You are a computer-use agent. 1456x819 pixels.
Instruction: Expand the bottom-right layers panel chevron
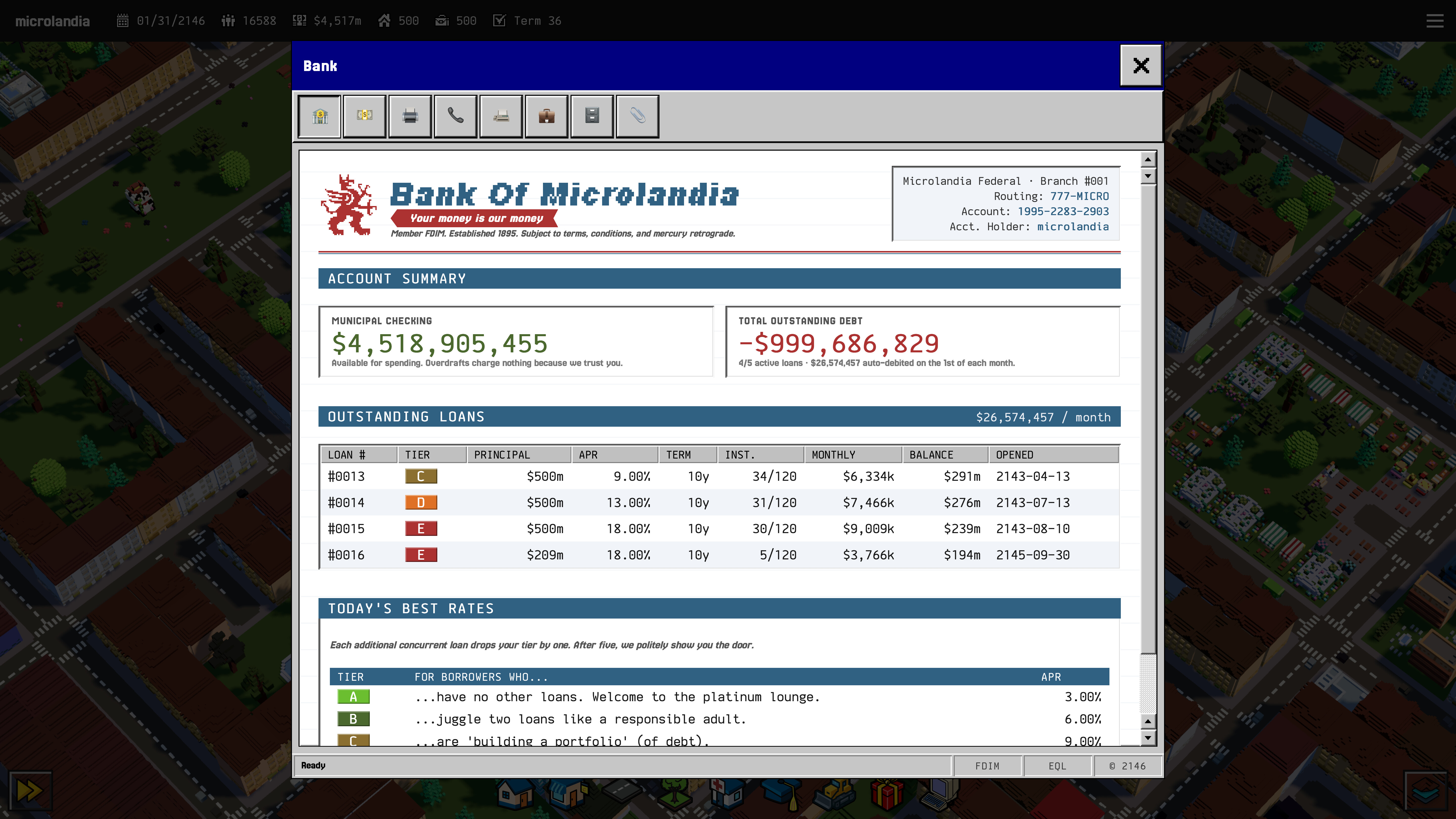[1426, 791]
